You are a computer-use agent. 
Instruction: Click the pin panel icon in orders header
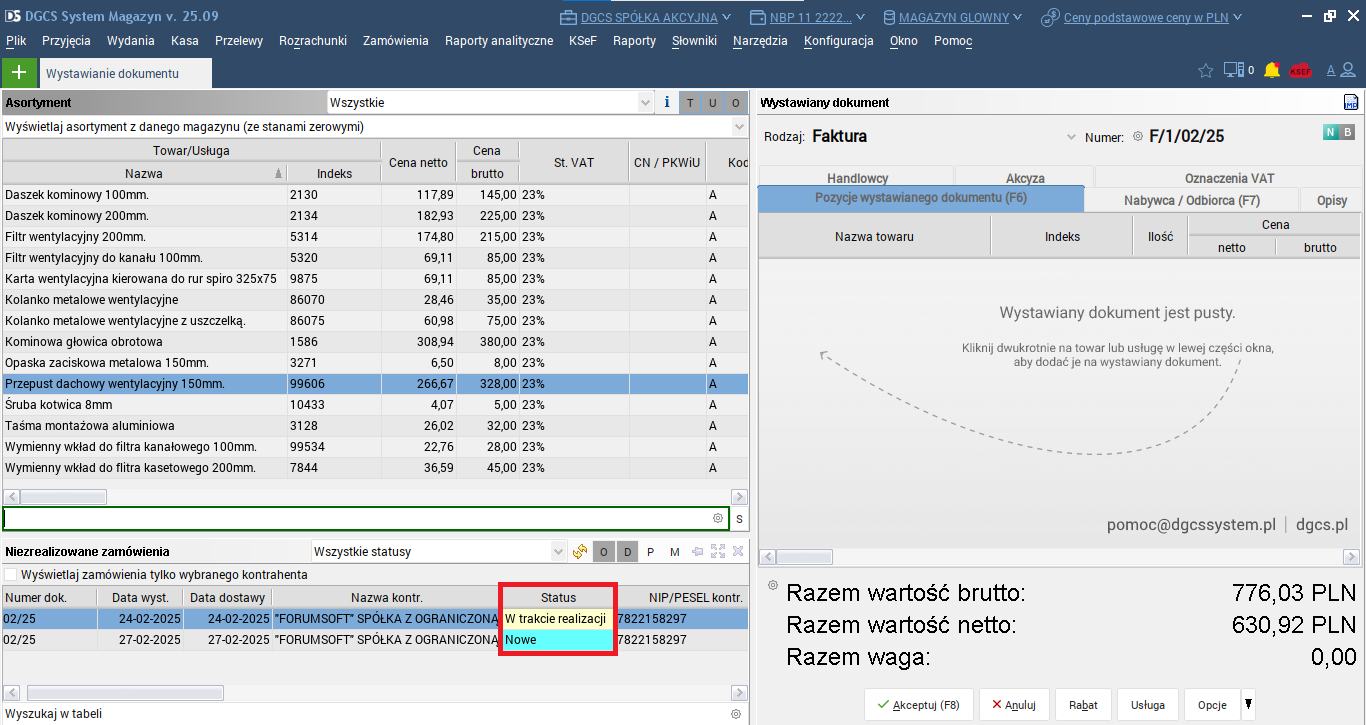(x=697, y=551)
